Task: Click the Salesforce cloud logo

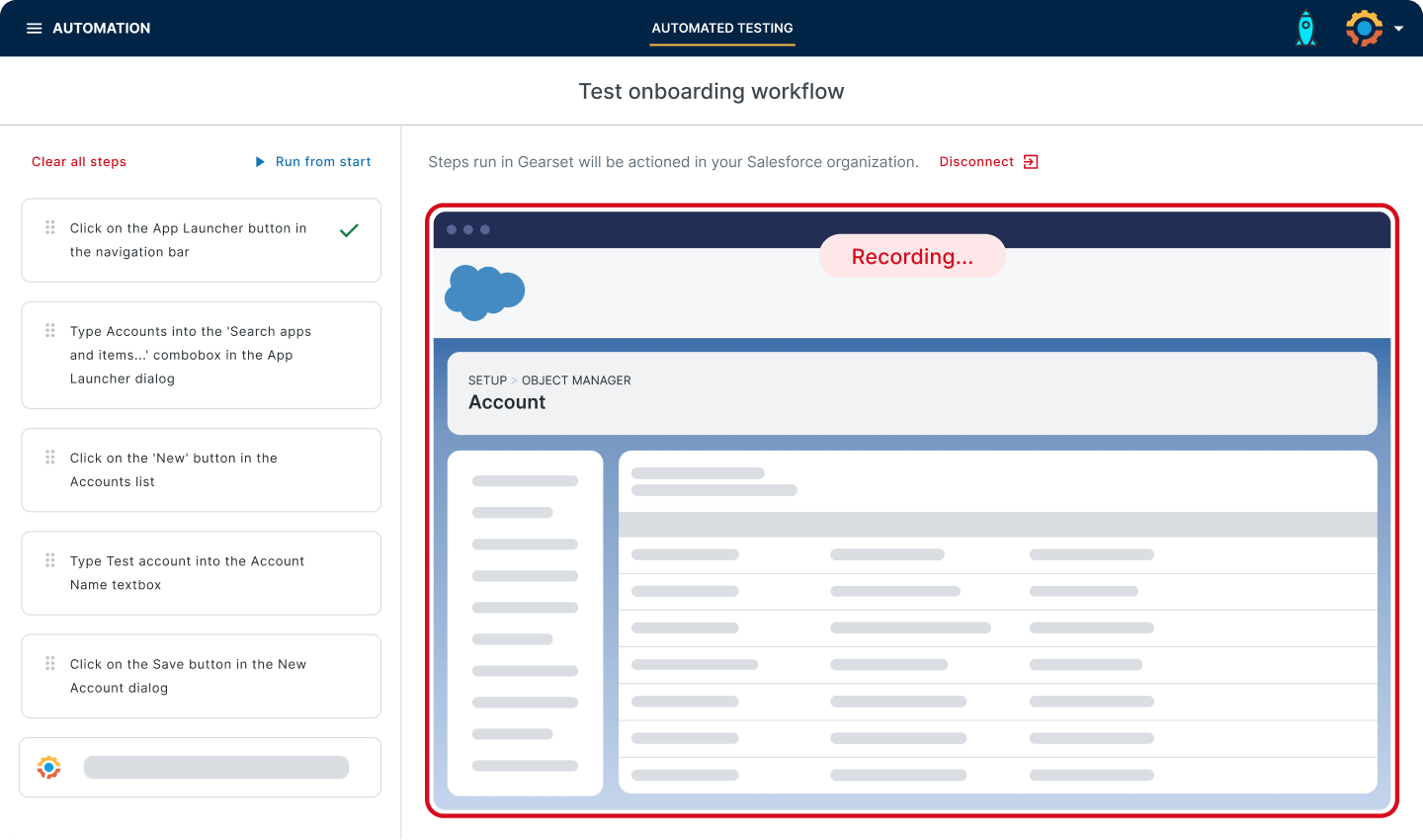Action: click(484, 292)
